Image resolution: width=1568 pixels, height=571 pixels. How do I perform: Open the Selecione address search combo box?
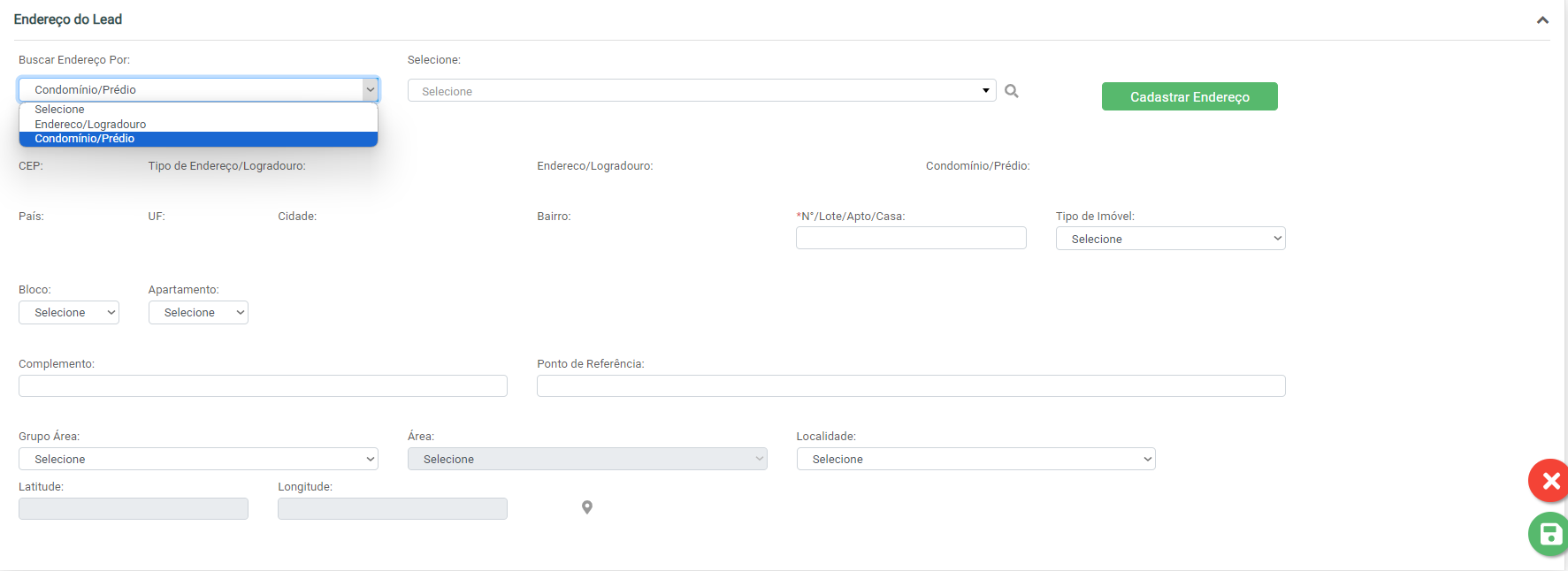tap(700, 91)
